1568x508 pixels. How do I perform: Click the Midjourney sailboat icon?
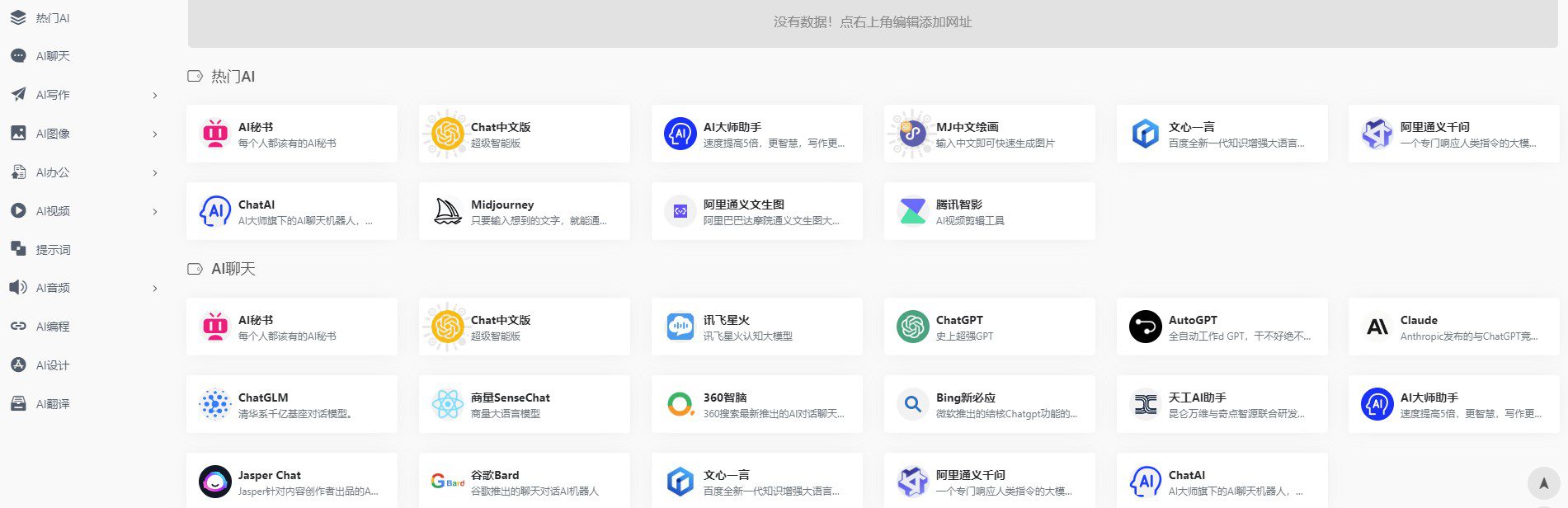(x=447, y=211)
